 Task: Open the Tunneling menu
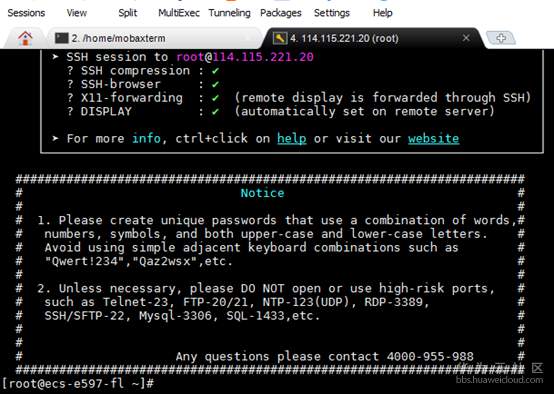pos(229,13)
